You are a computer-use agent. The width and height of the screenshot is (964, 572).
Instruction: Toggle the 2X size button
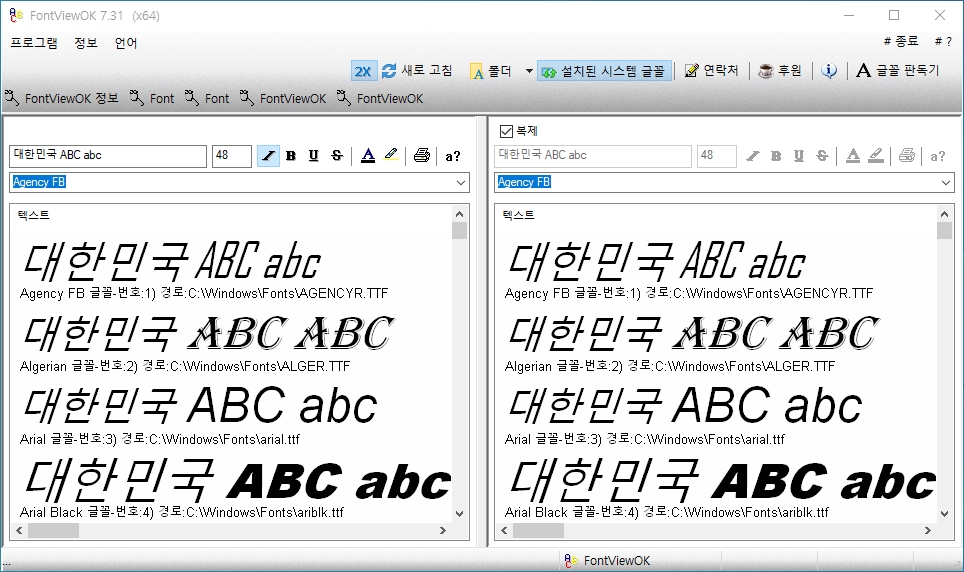point(363,71)
